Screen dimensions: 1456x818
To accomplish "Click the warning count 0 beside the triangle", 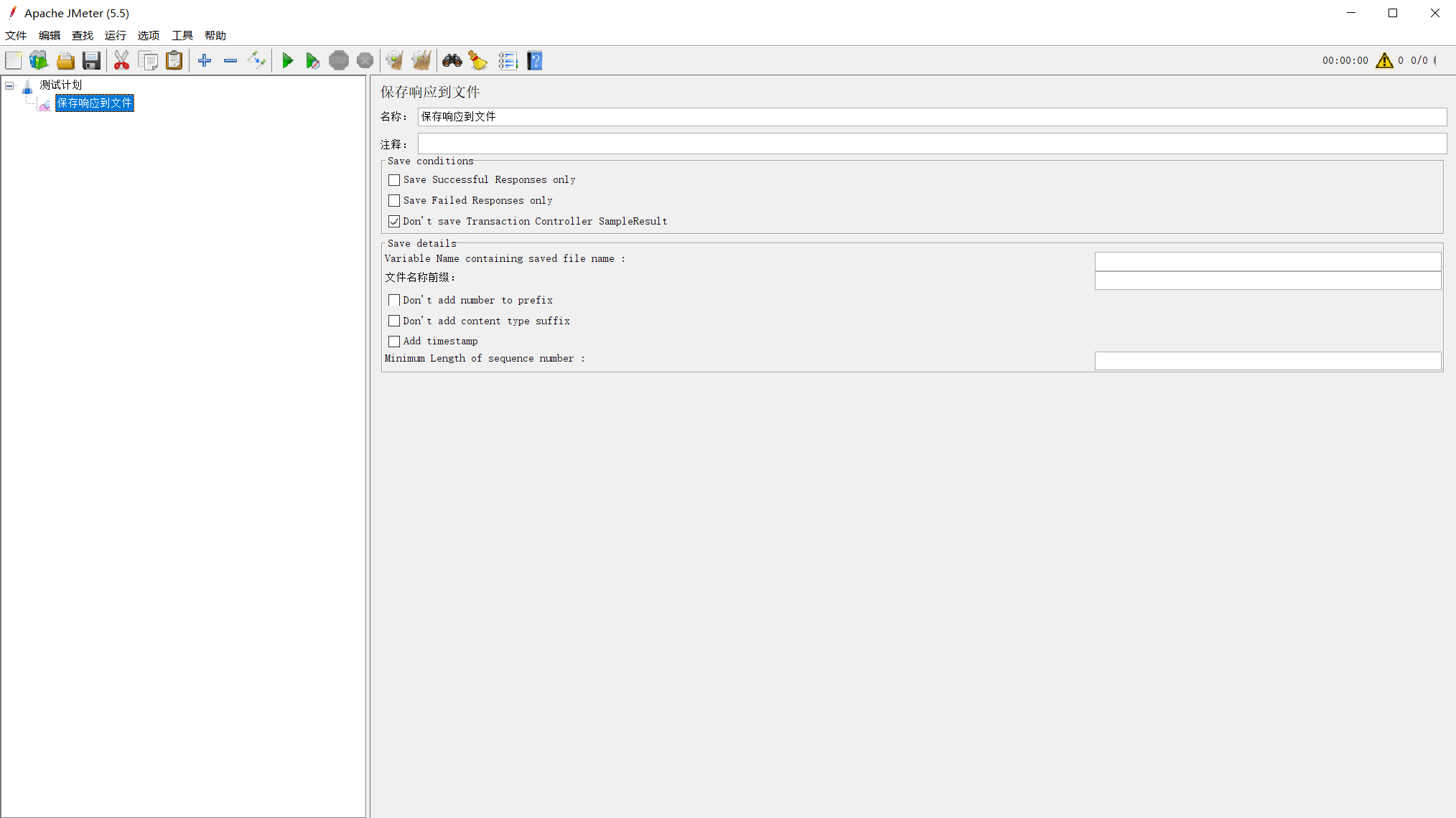I will (1401, 61).
